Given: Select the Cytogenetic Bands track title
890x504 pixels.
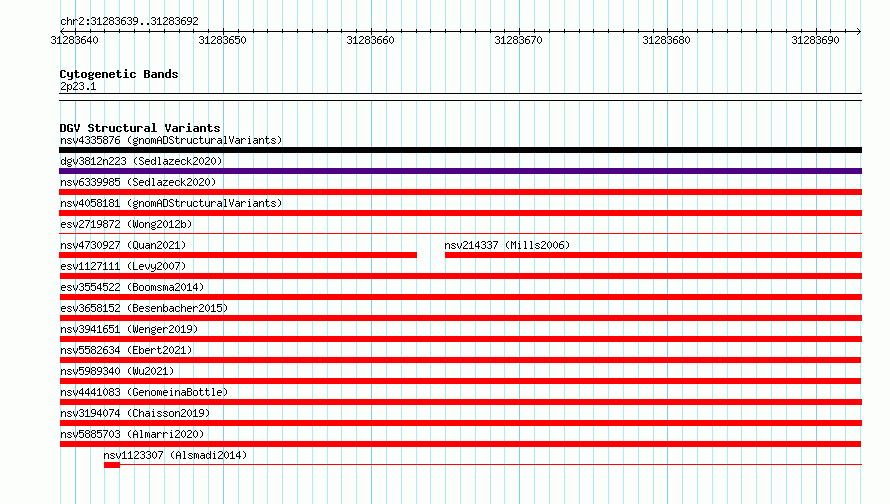Looking at the screenshot, I should click(119, 74).
